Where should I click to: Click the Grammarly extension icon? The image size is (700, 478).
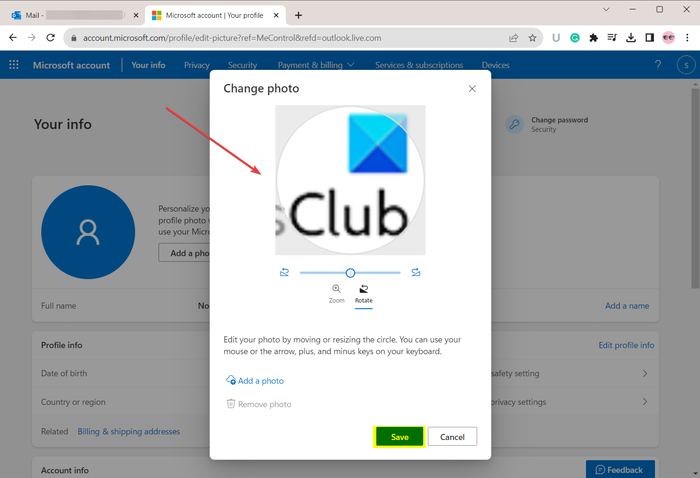coord(575,38)
